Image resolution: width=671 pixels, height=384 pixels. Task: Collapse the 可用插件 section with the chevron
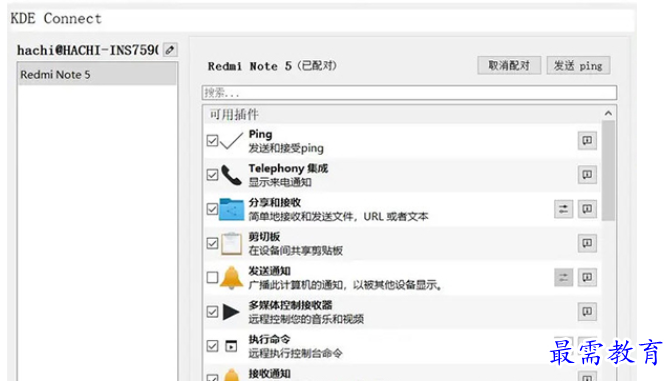608,113
